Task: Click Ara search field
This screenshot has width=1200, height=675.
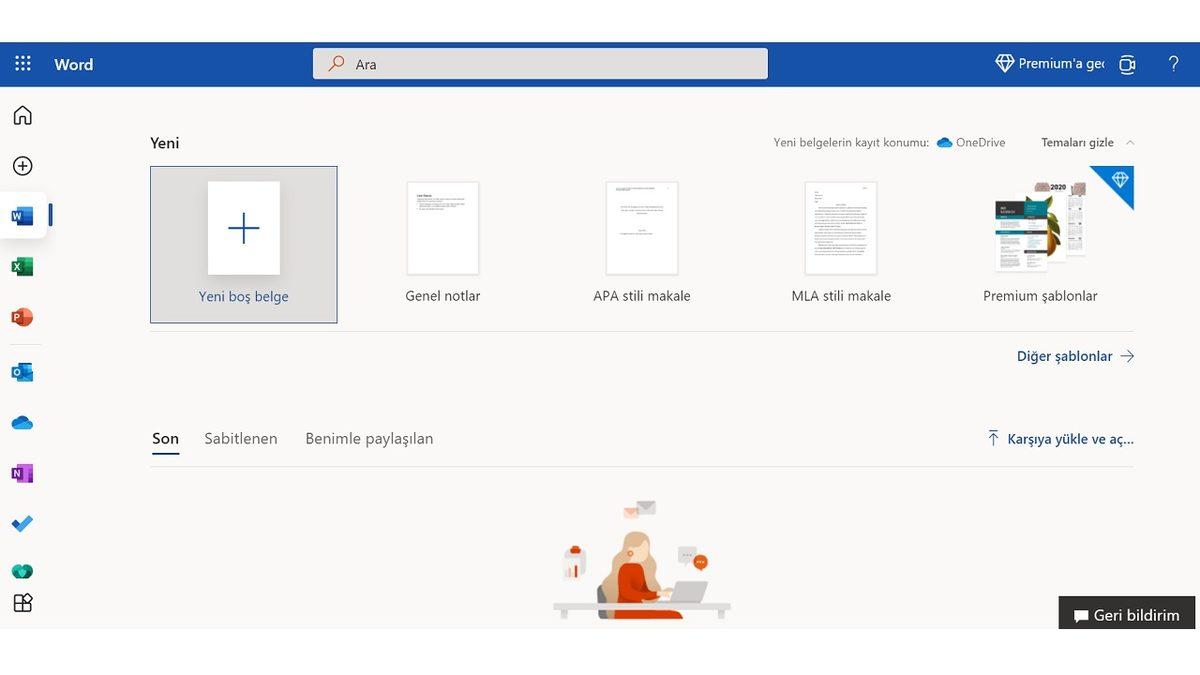Action: [540, 63]
